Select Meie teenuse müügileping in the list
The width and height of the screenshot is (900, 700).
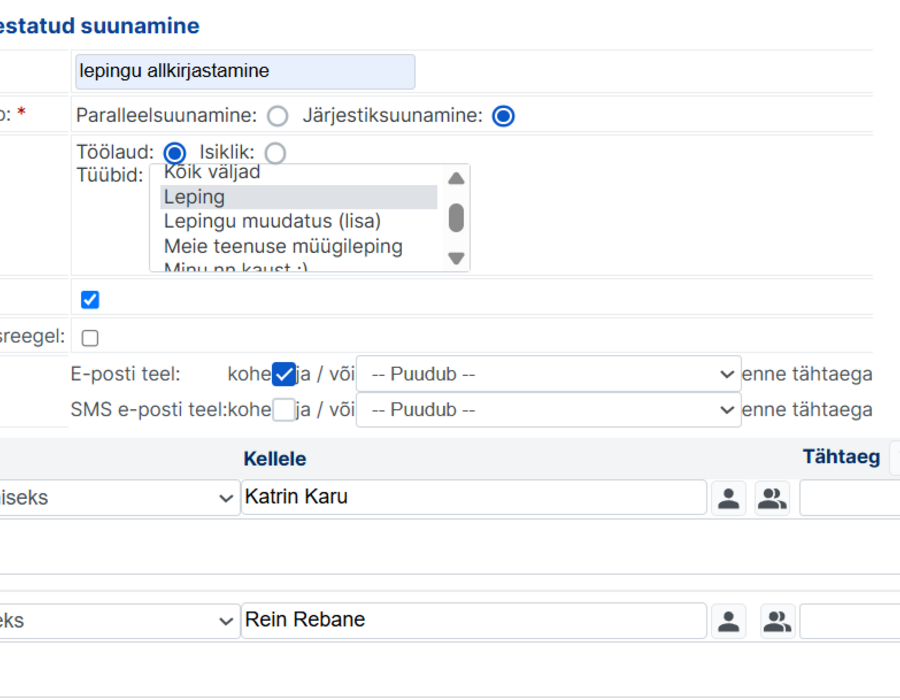pyautogui.click(x=298, y=247)
